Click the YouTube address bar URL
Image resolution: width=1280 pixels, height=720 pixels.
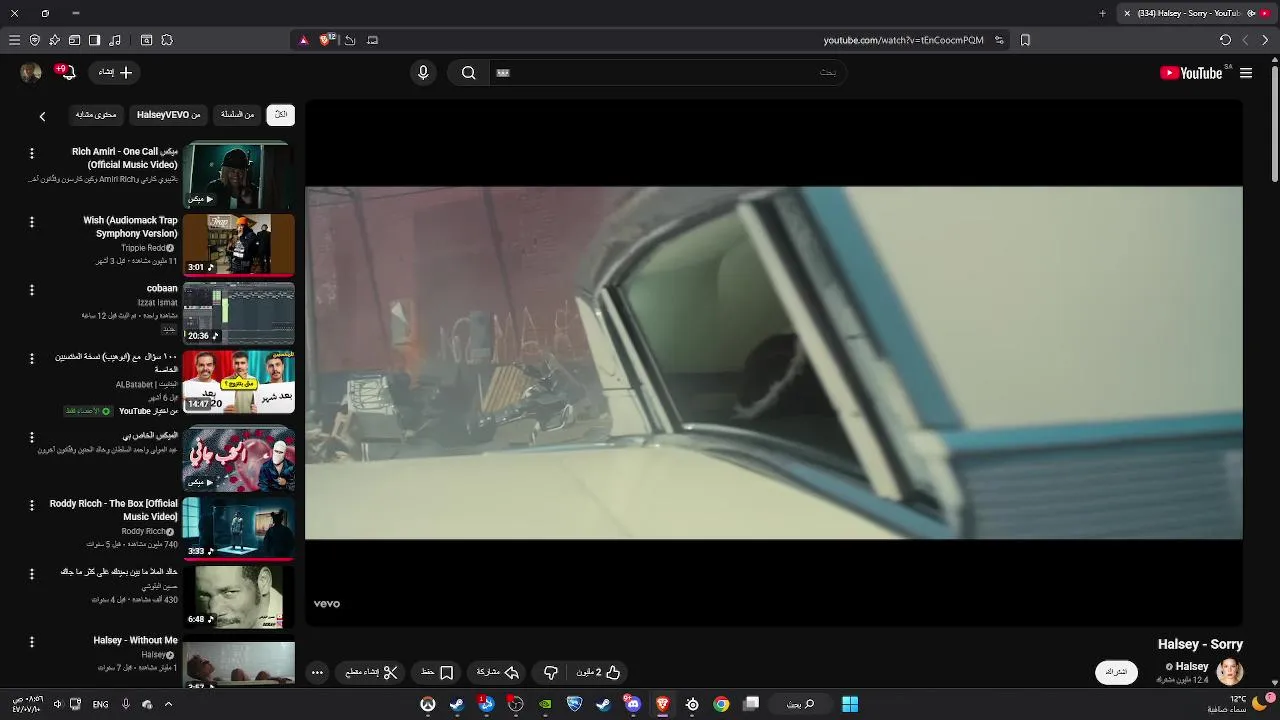903,40
